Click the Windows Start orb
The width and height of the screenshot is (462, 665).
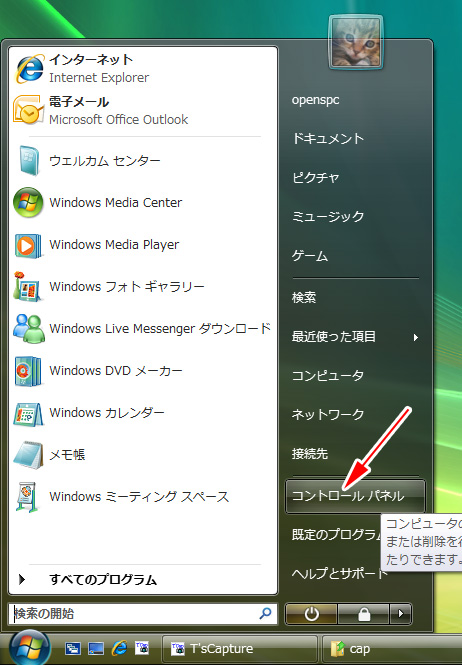30,648
